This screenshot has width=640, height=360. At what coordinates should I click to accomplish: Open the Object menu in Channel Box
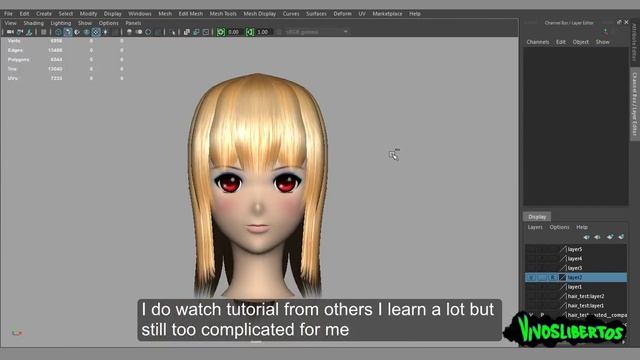click(580, 42)
